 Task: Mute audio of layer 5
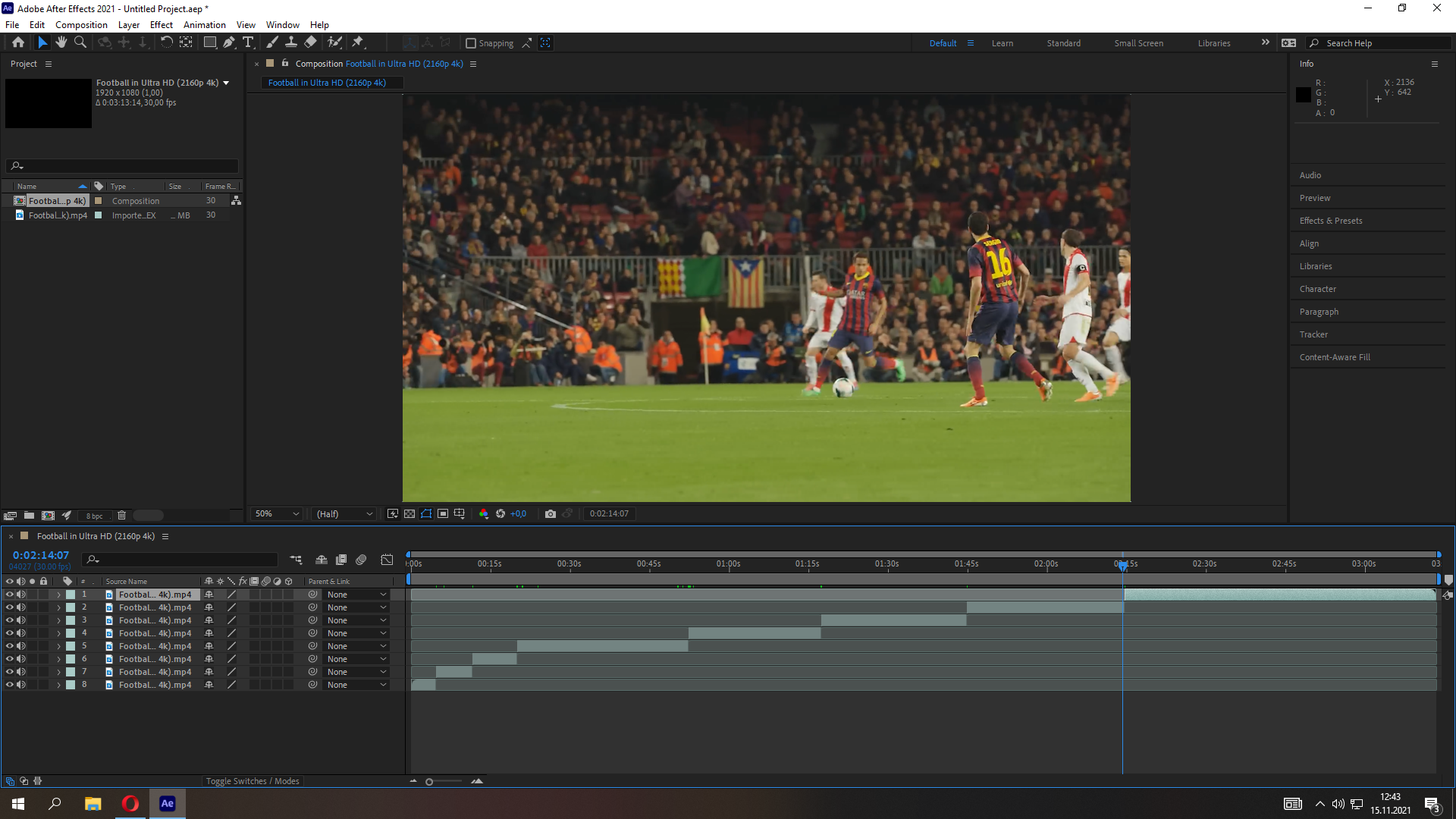tap(21, 646)
